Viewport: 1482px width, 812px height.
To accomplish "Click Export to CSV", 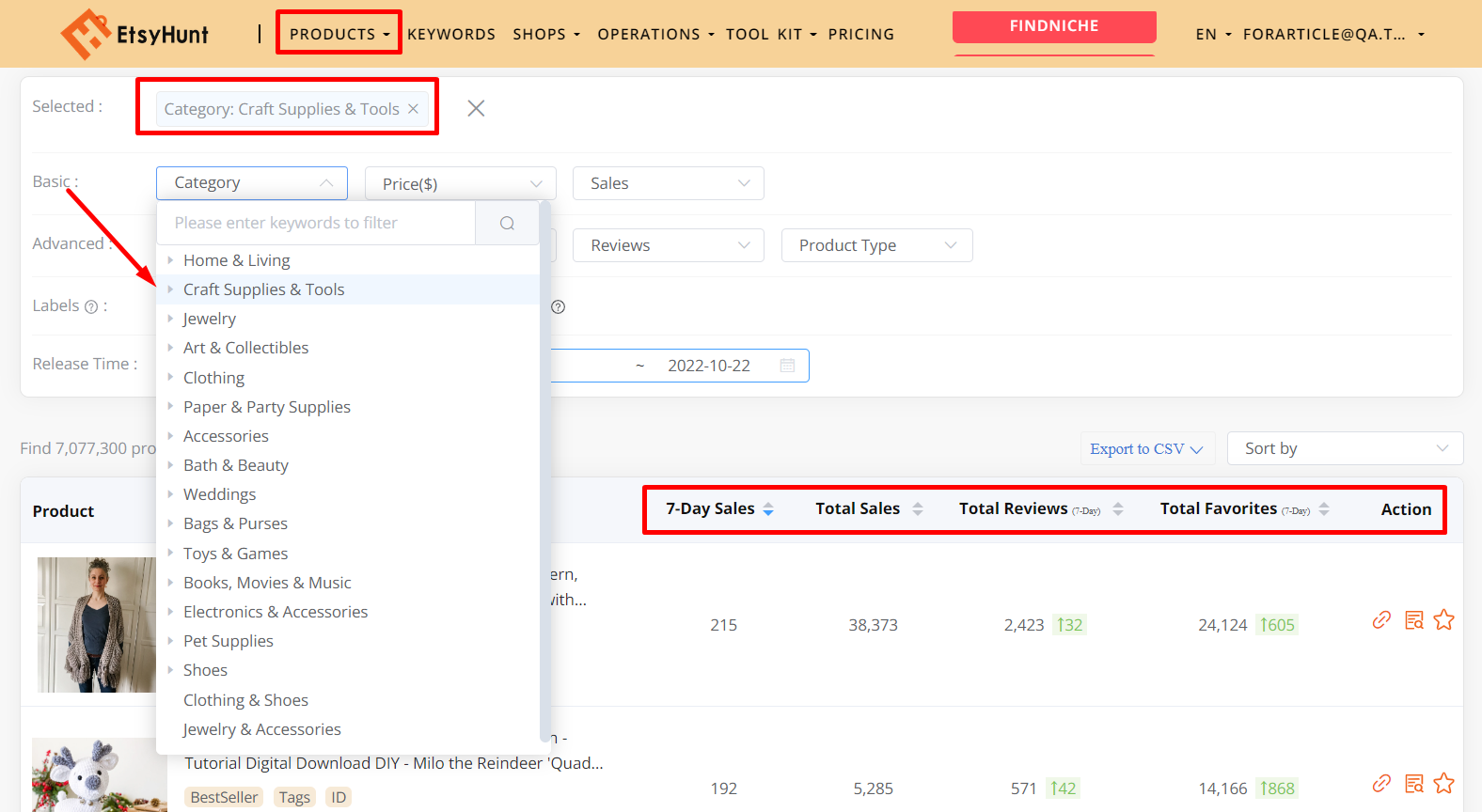I will point(1146,448).
